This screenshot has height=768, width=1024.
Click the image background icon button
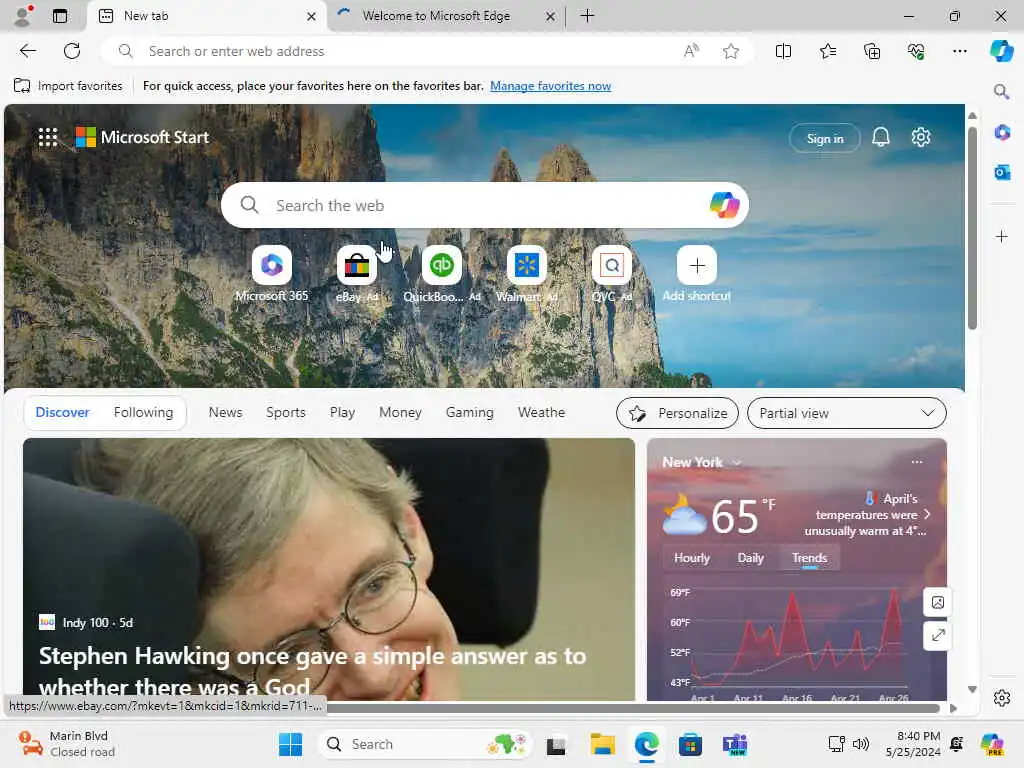937,602
